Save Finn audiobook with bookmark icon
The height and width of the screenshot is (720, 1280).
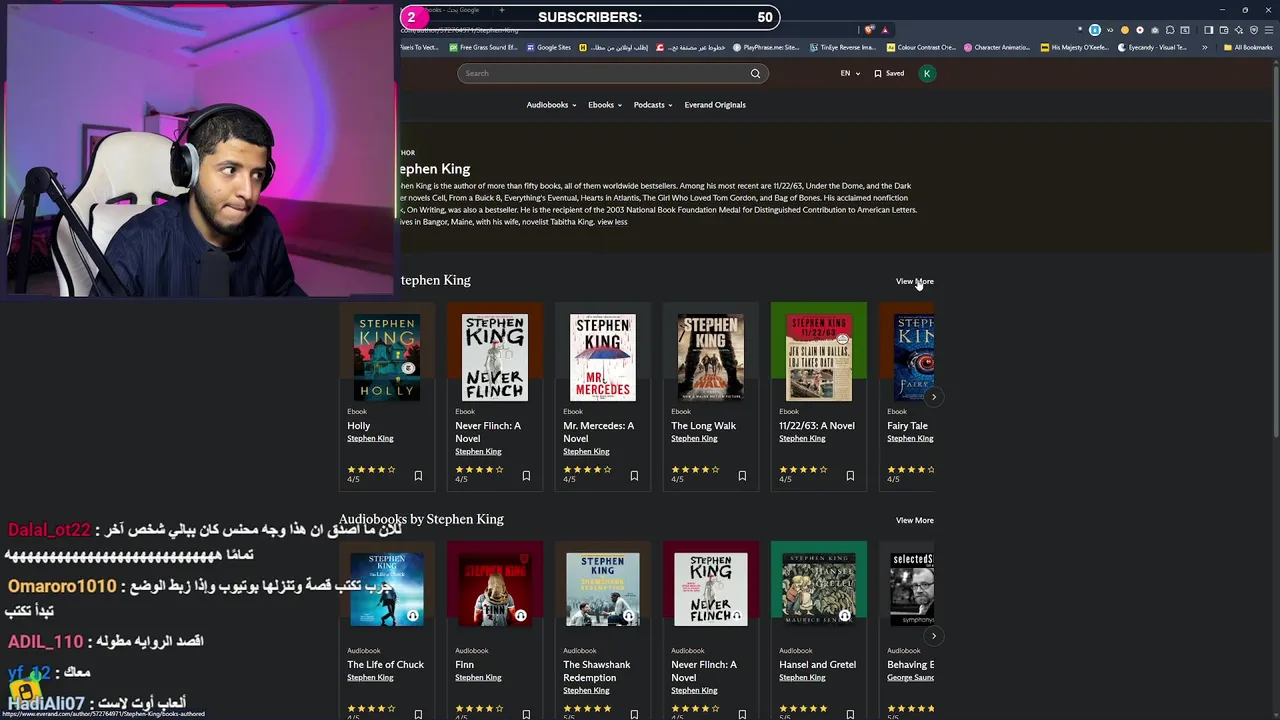click(526, 714)
